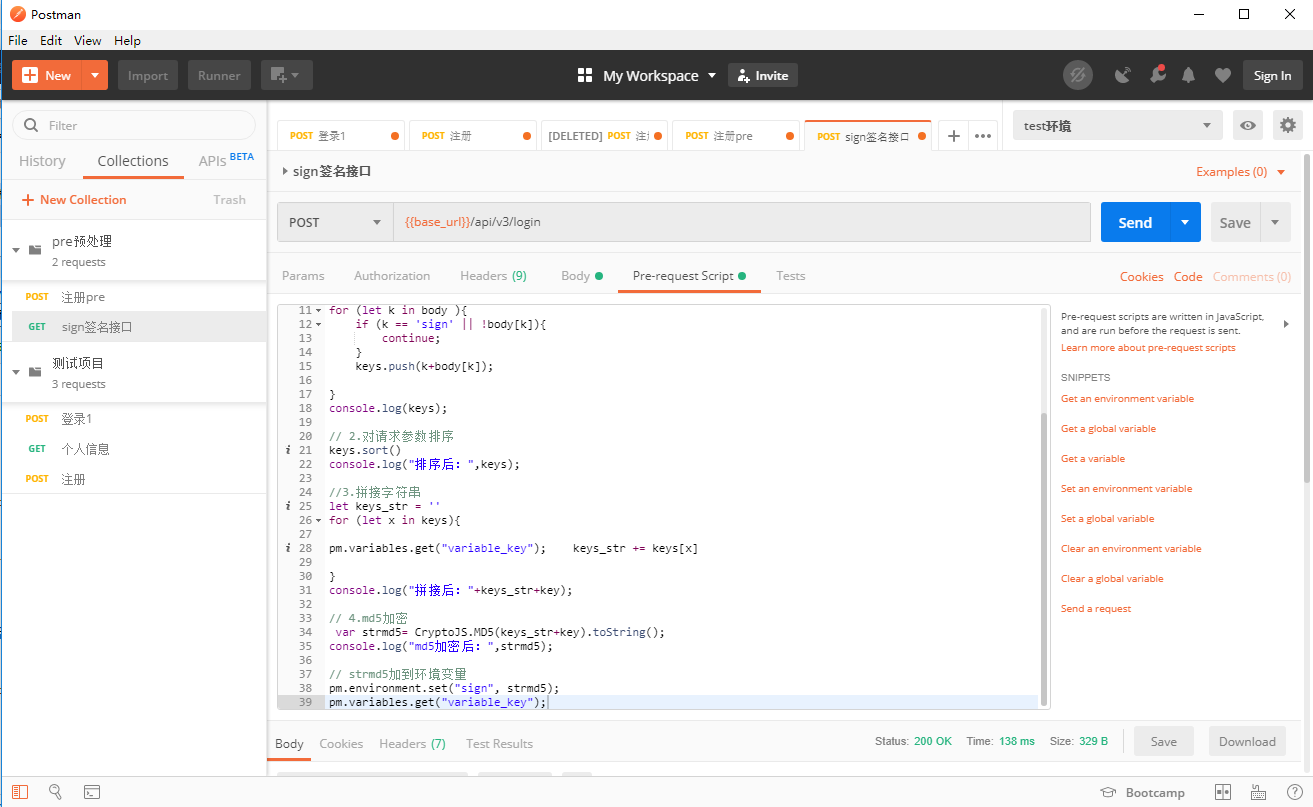
Task: Open the environment quick look eye icon
Action: 1247,126
